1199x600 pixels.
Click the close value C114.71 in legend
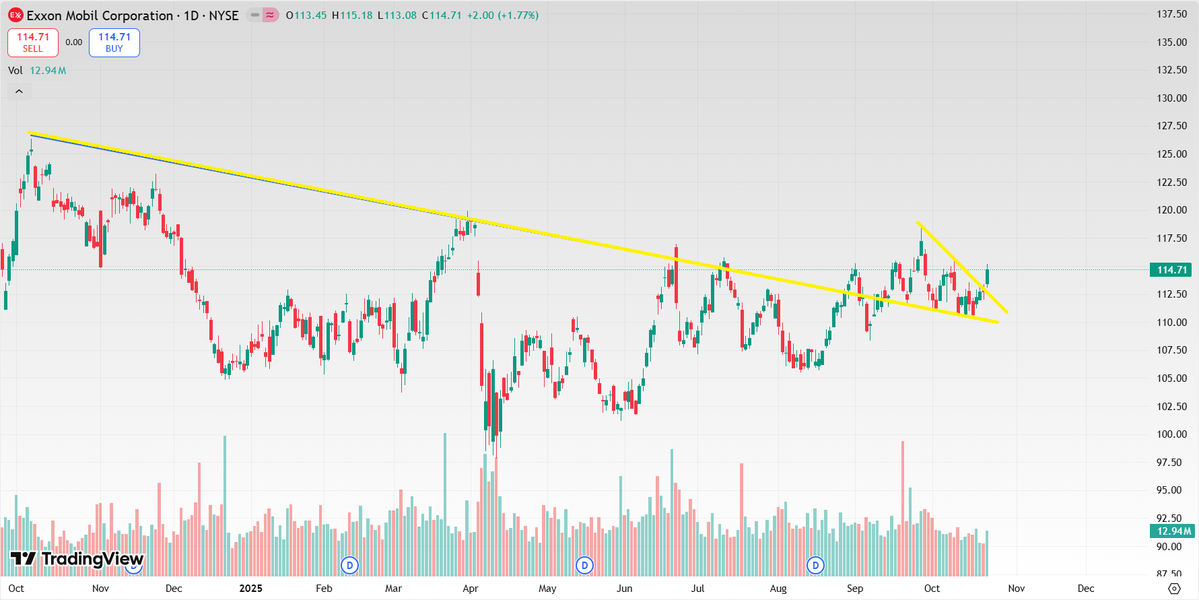coord(440,15)
